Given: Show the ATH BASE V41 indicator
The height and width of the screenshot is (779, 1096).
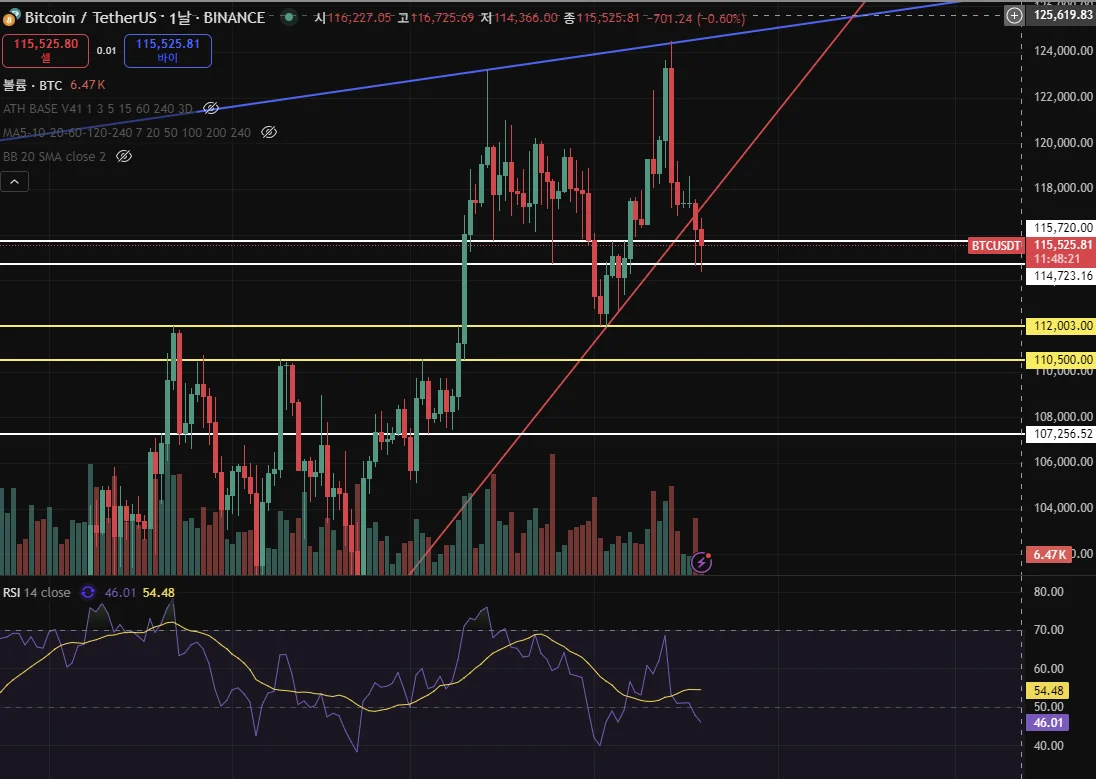Looking at the screenshot, I should [x=210, y=108].
